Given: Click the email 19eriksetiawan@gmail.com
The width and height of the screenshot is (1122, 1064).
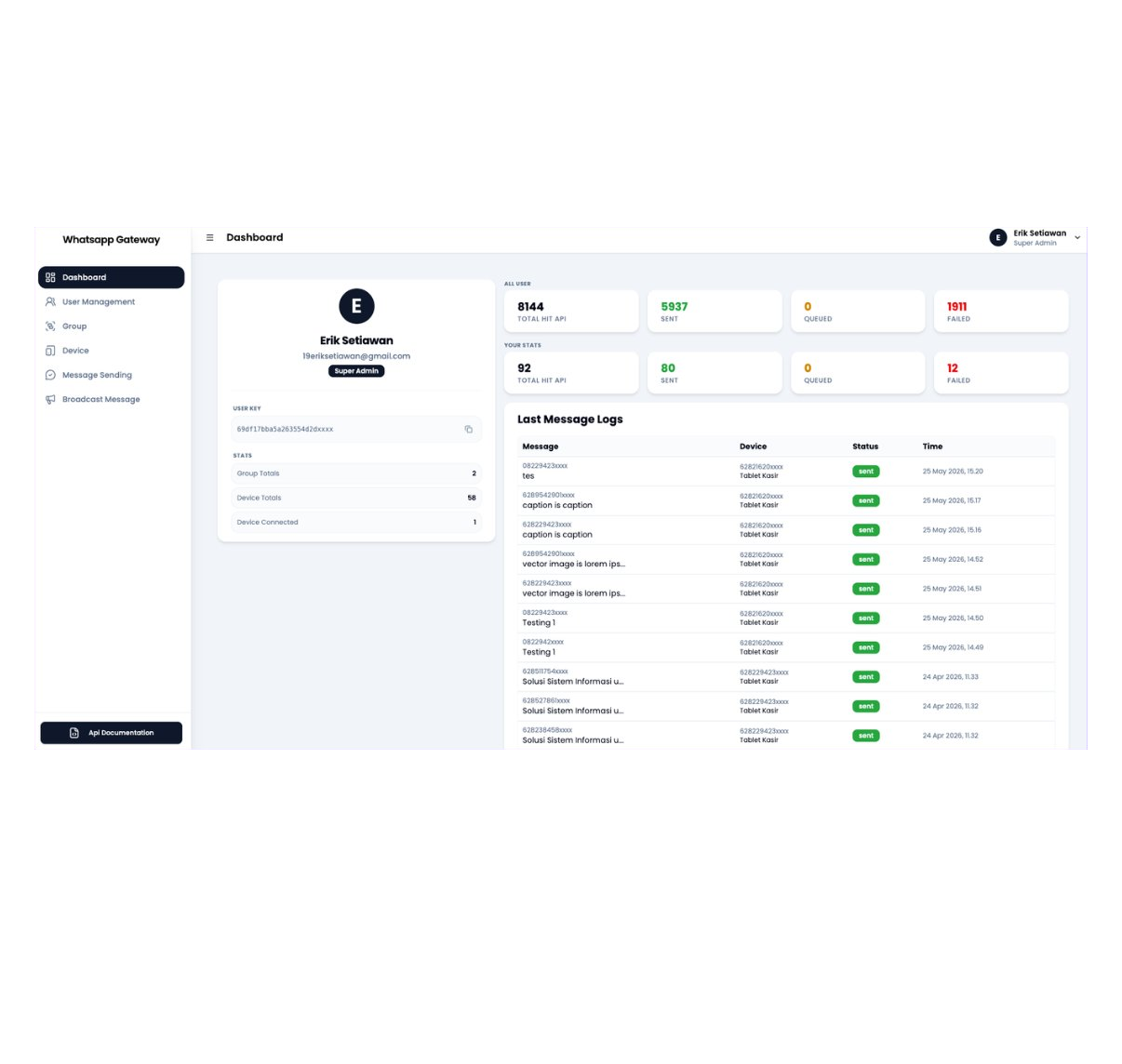Looking at the screenshot, I should (356, 356).
